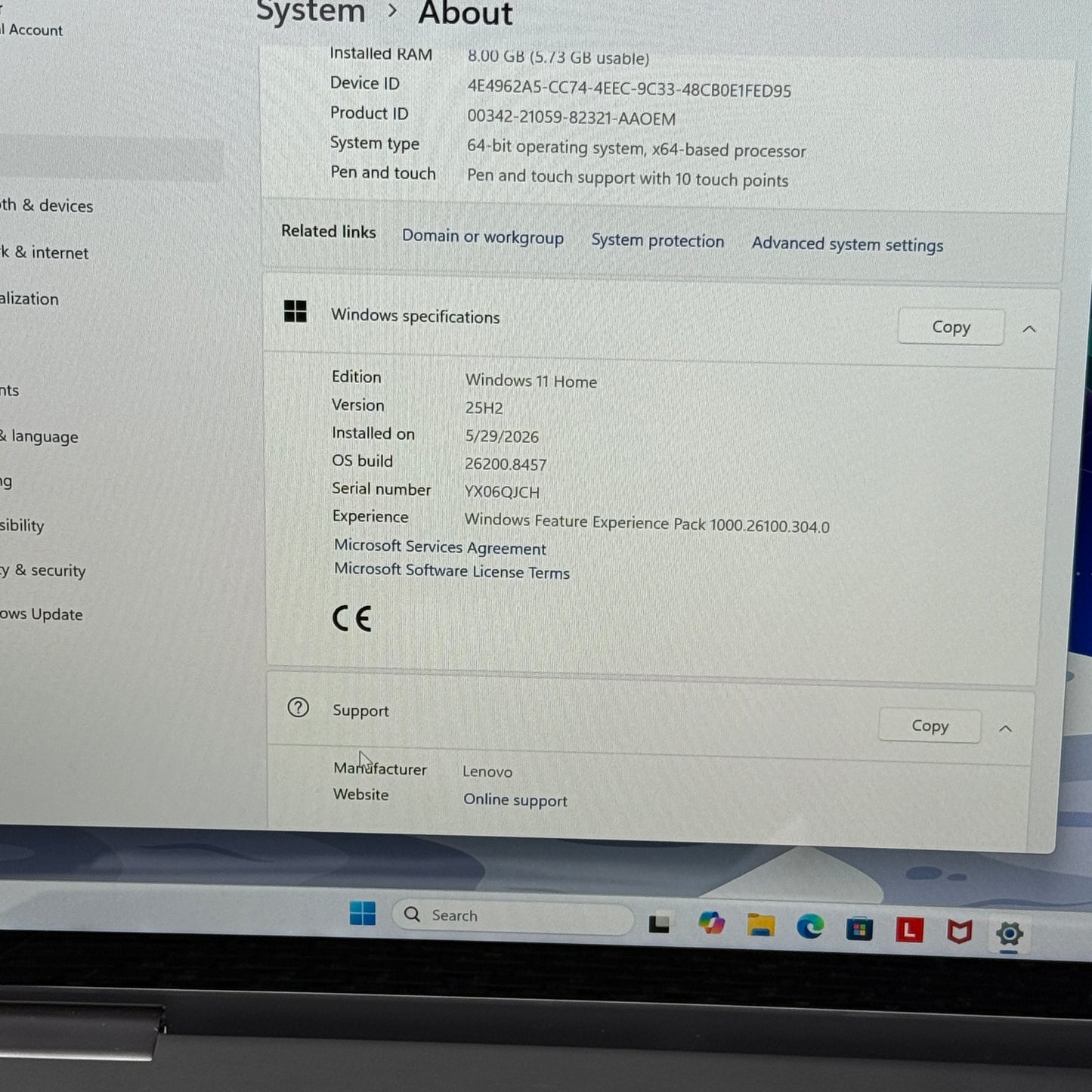The image size is (1092, 1092).
Task: Launch Copilot from the taskbar
Action: [x=710, y=923]
